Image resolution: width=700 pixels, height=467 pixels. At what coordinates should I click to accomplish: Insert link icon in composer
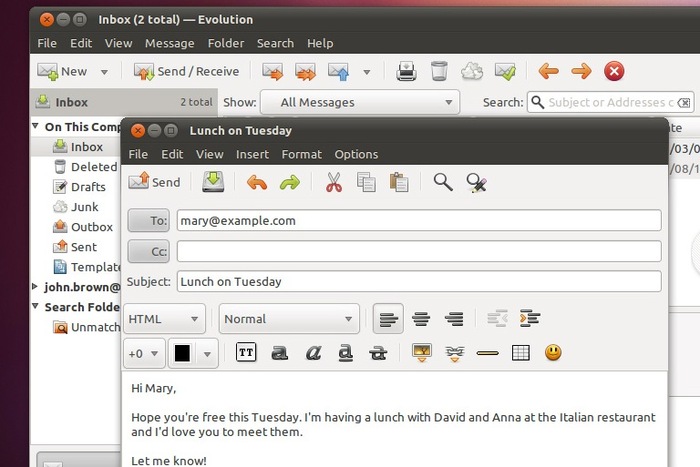coord(455,353)
